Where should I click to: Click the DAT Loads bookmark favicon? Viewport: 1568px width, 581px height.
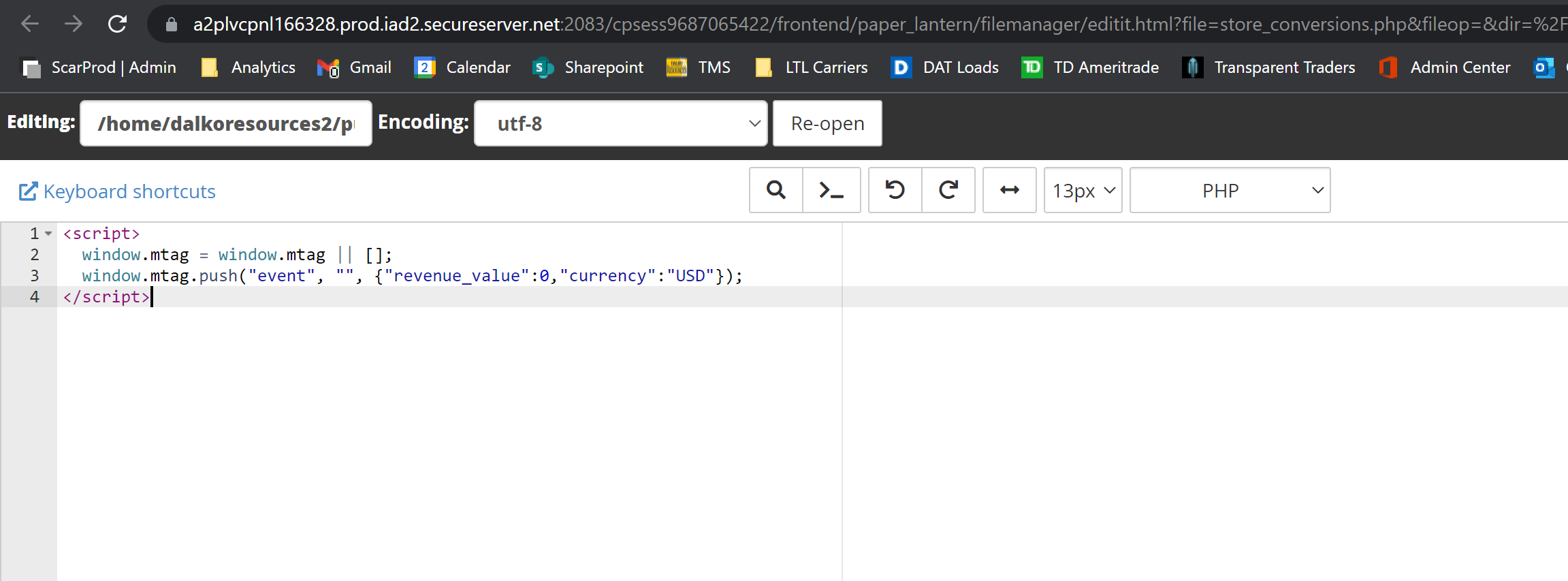click(901, 67)
